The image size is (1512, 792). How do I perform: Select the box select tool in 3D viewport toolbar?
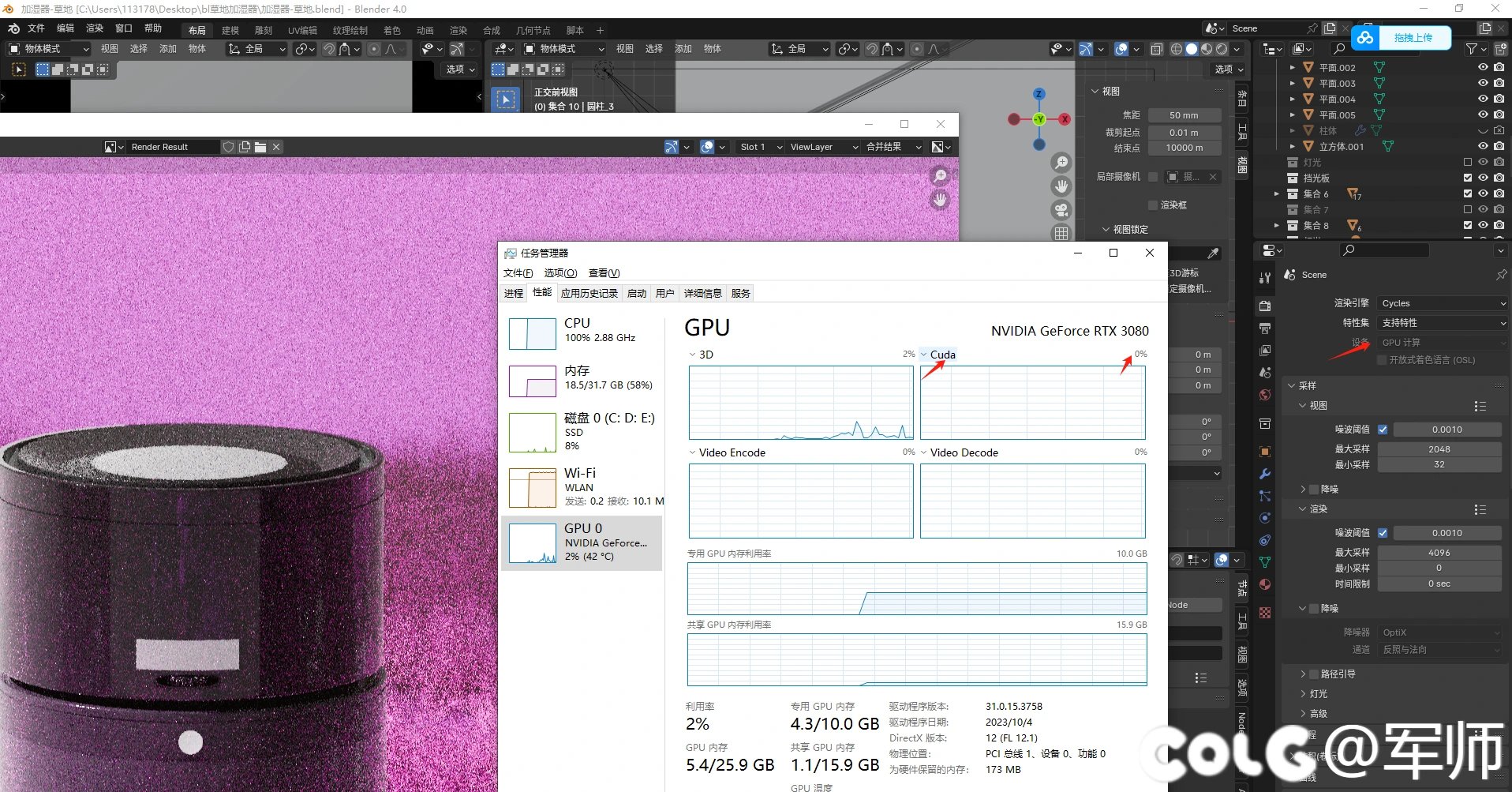[506, 99]
